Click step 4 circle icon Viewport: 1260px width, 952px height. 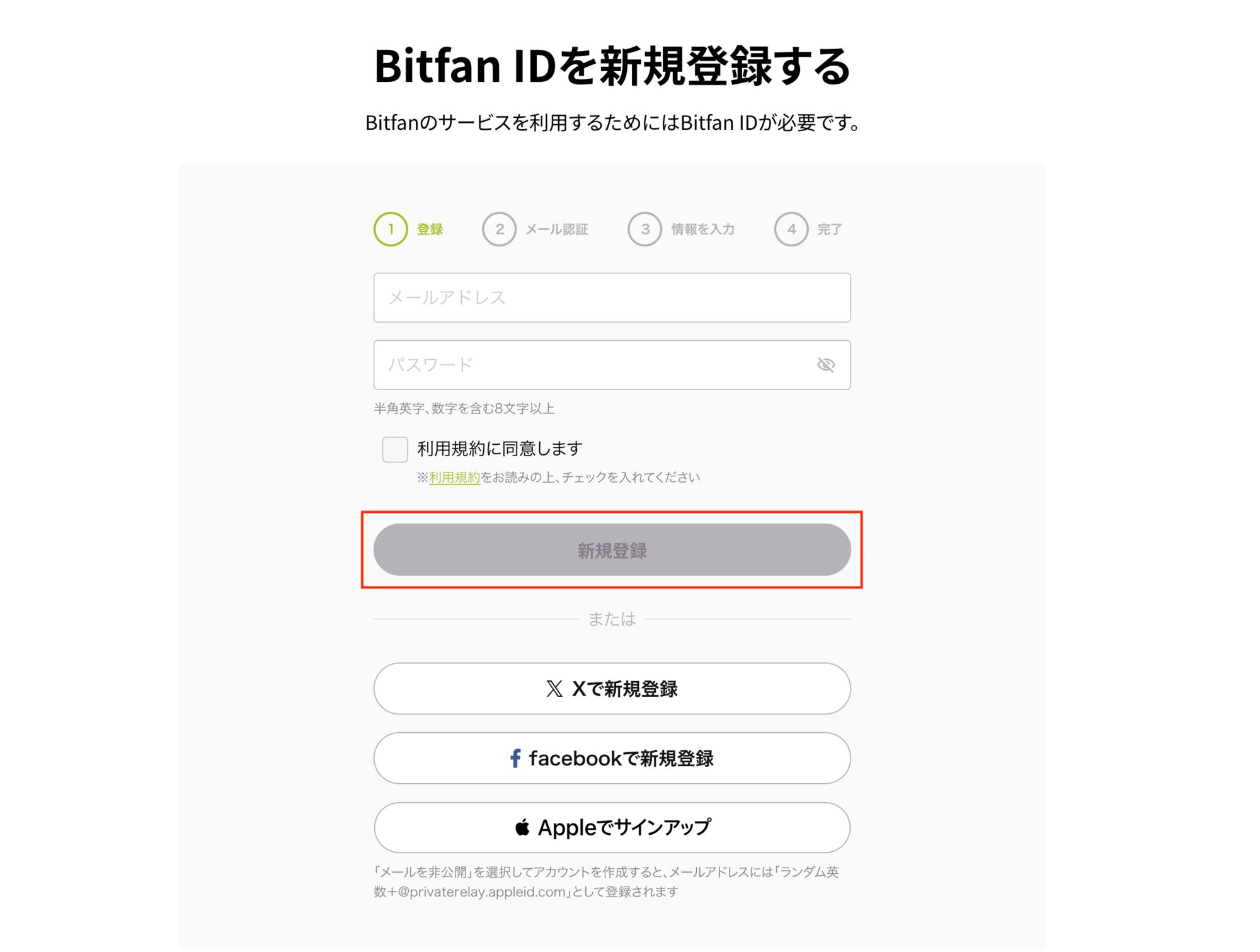point(791,229)
